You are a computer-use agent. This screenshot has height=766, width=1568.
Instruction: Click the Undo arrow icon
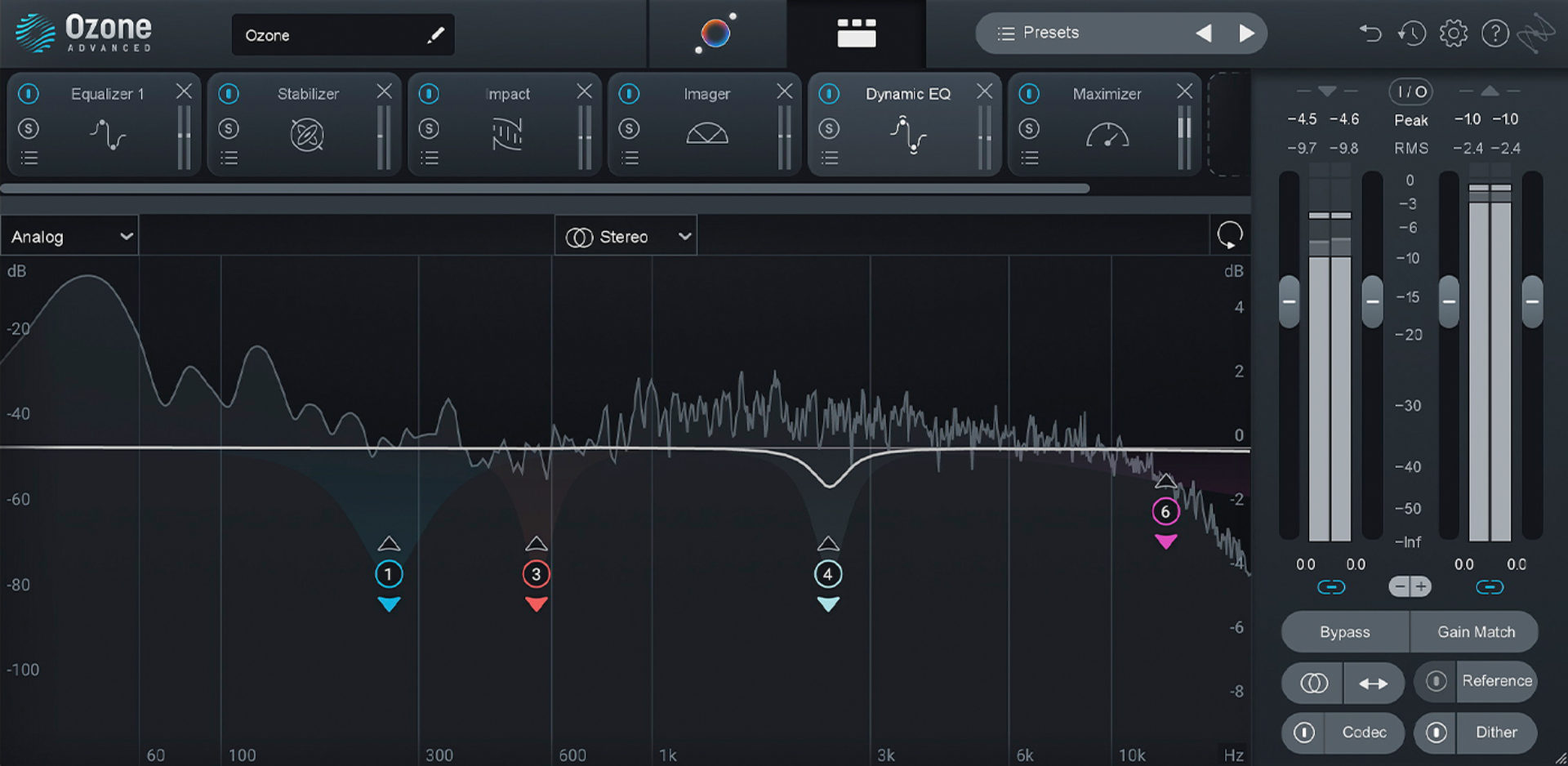(1370, 33)
